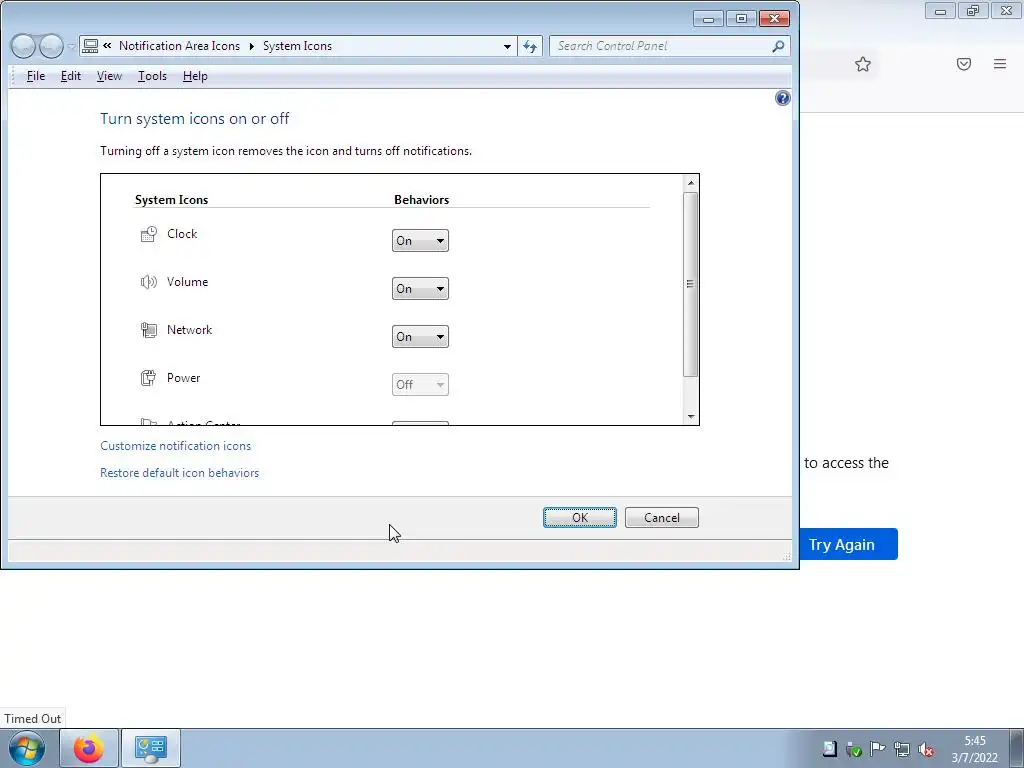Click the Network label text
The width and height of the screenshot is (1024, 768).
coord(189,330)
